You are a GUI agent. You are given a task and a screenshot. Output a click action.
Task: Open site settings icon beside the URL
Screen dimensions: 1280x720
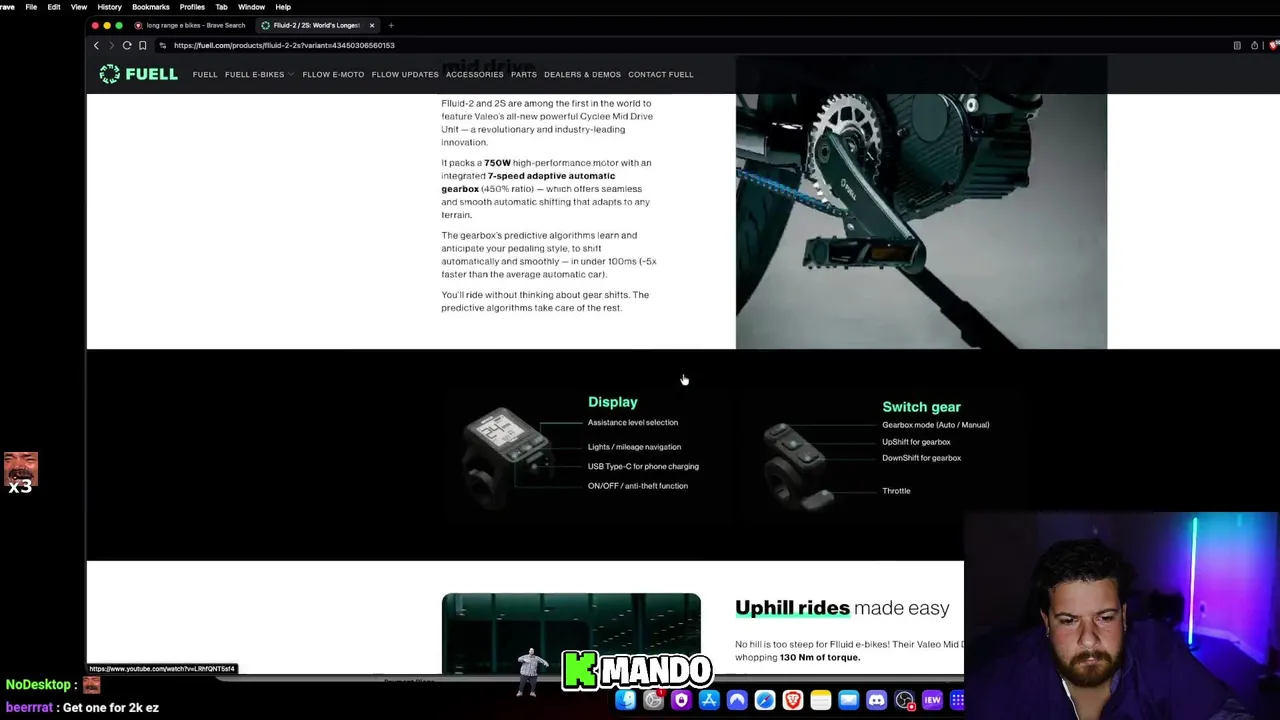pyautogui.click(x=163, y=45)
